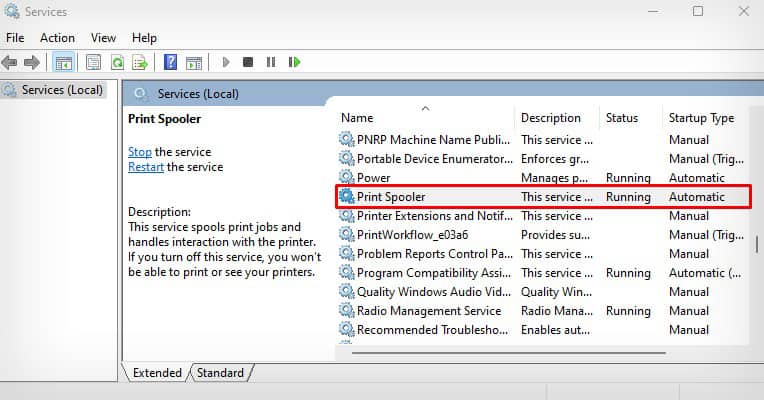Click the Forward arrow toolbar icon
764x400 pixels.
(x=32, y=62)
